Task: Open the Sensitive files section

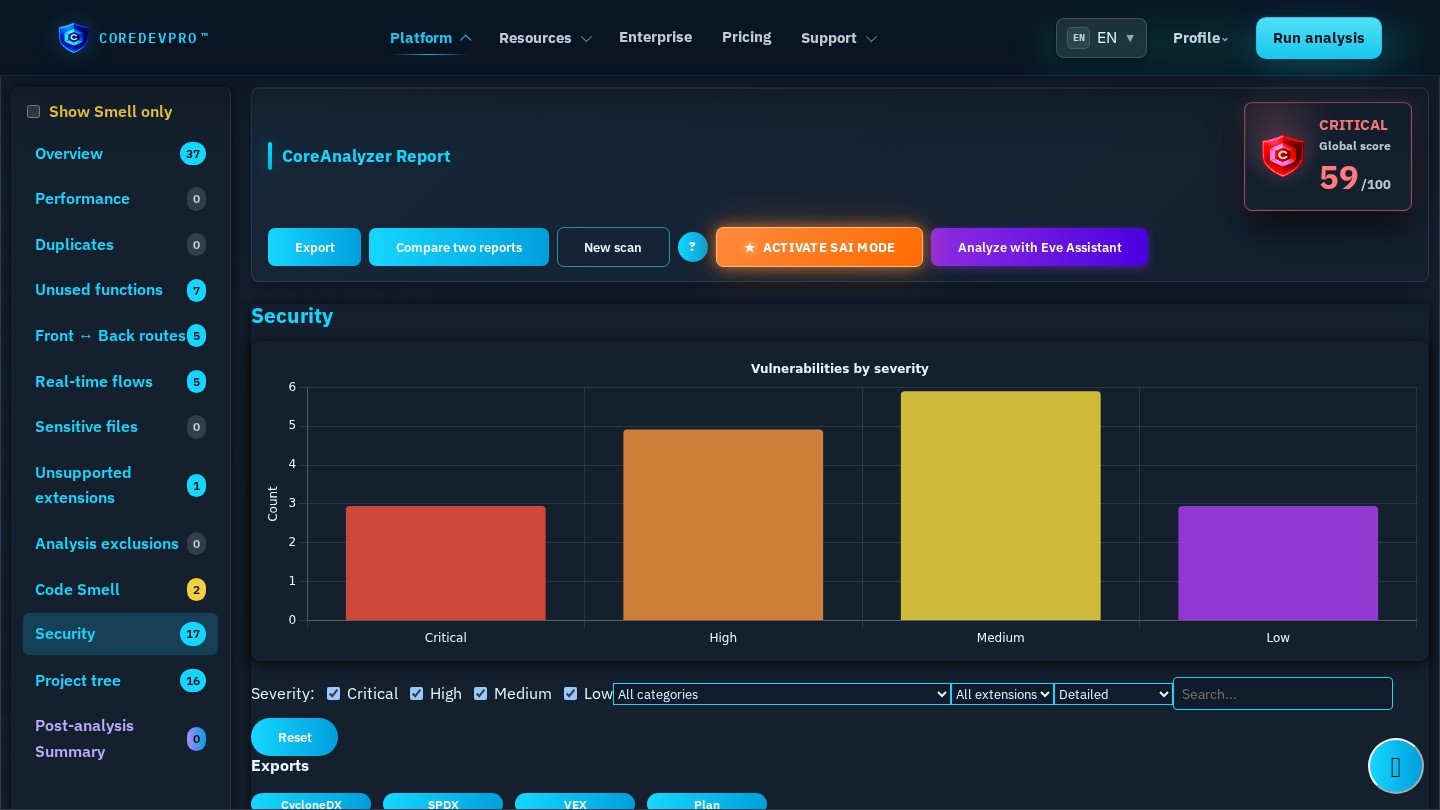Action: point(120,427)
